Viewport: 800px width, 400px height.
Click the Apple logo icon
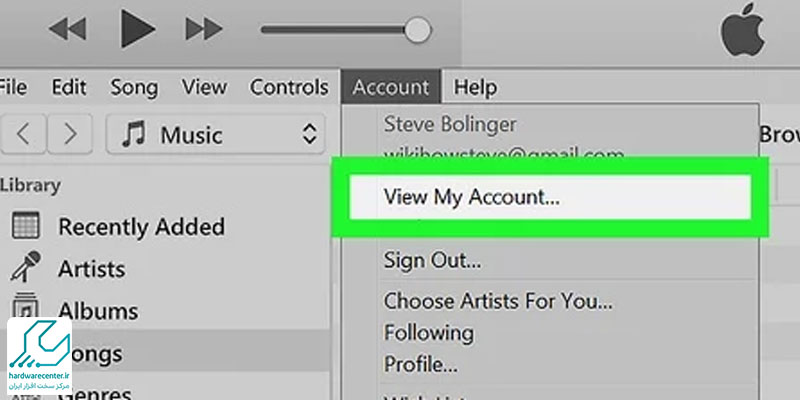(x=742, y=30)
